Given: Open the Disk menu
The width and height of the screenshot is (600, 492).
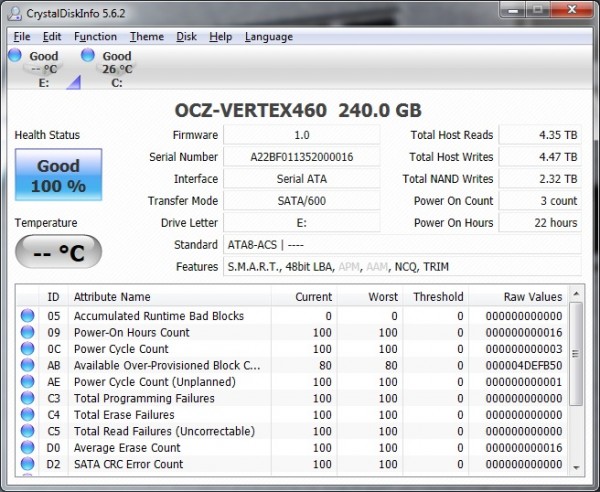Looking at the screenshot, I should tap(186, 37).
